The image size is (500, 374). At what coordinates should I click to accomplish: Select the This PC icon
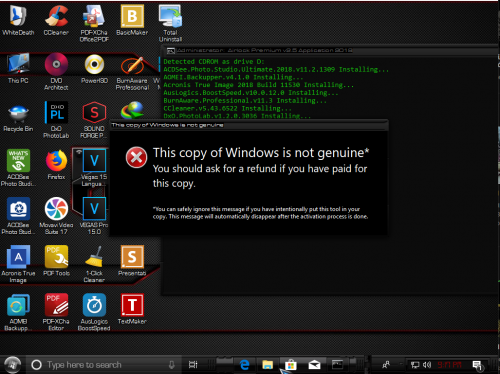coord(18,68)
